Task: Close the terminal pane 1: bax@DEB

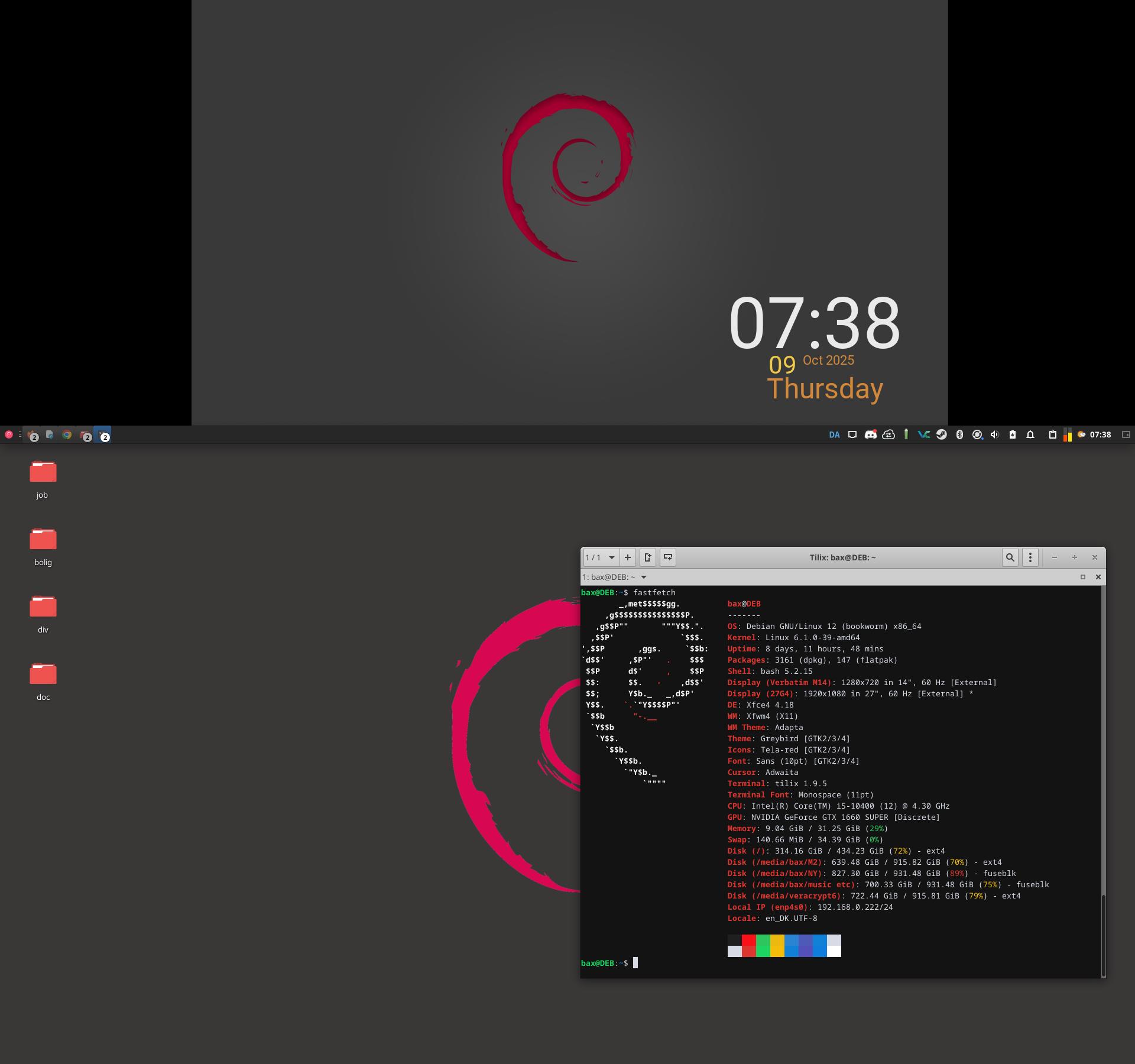Action: click(1098, 577)
